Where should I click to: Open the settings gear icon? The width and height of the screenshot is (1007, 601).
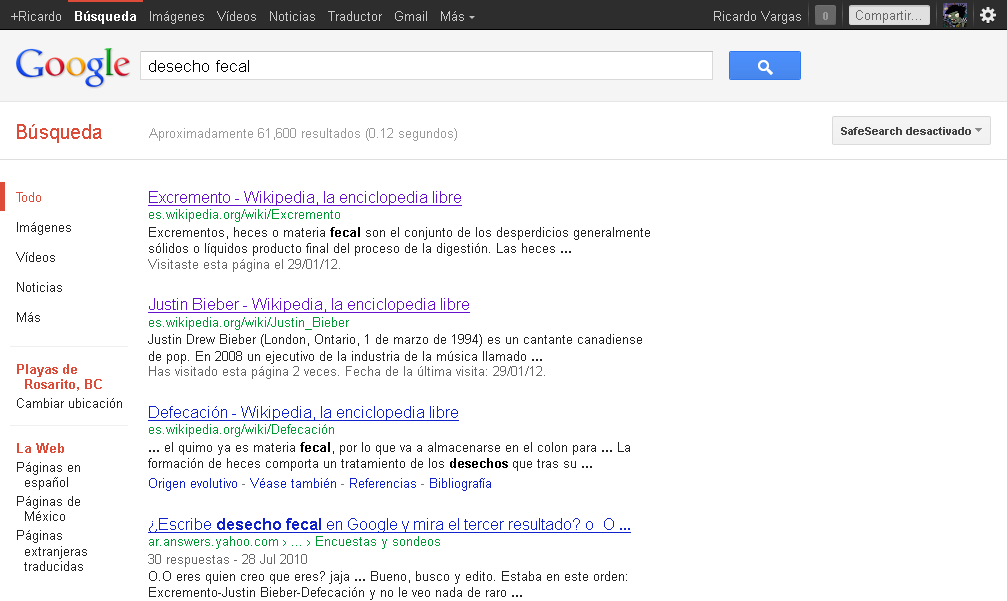988,15
